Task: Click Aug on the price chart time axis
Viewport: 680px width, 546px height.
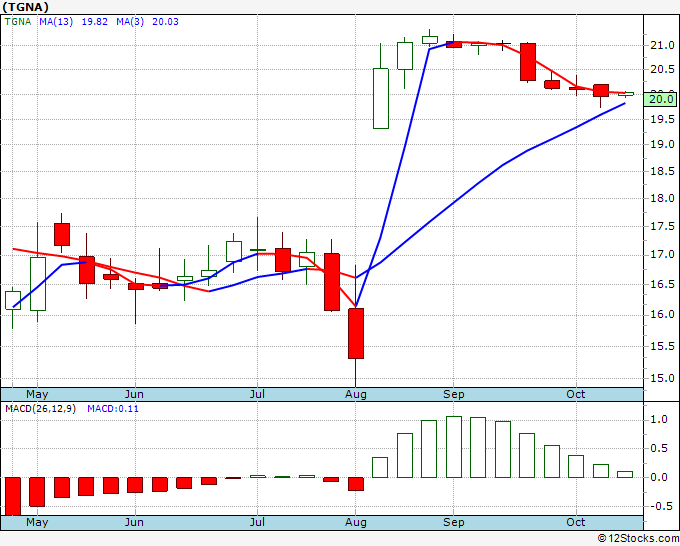Action: tap(356, 395)
